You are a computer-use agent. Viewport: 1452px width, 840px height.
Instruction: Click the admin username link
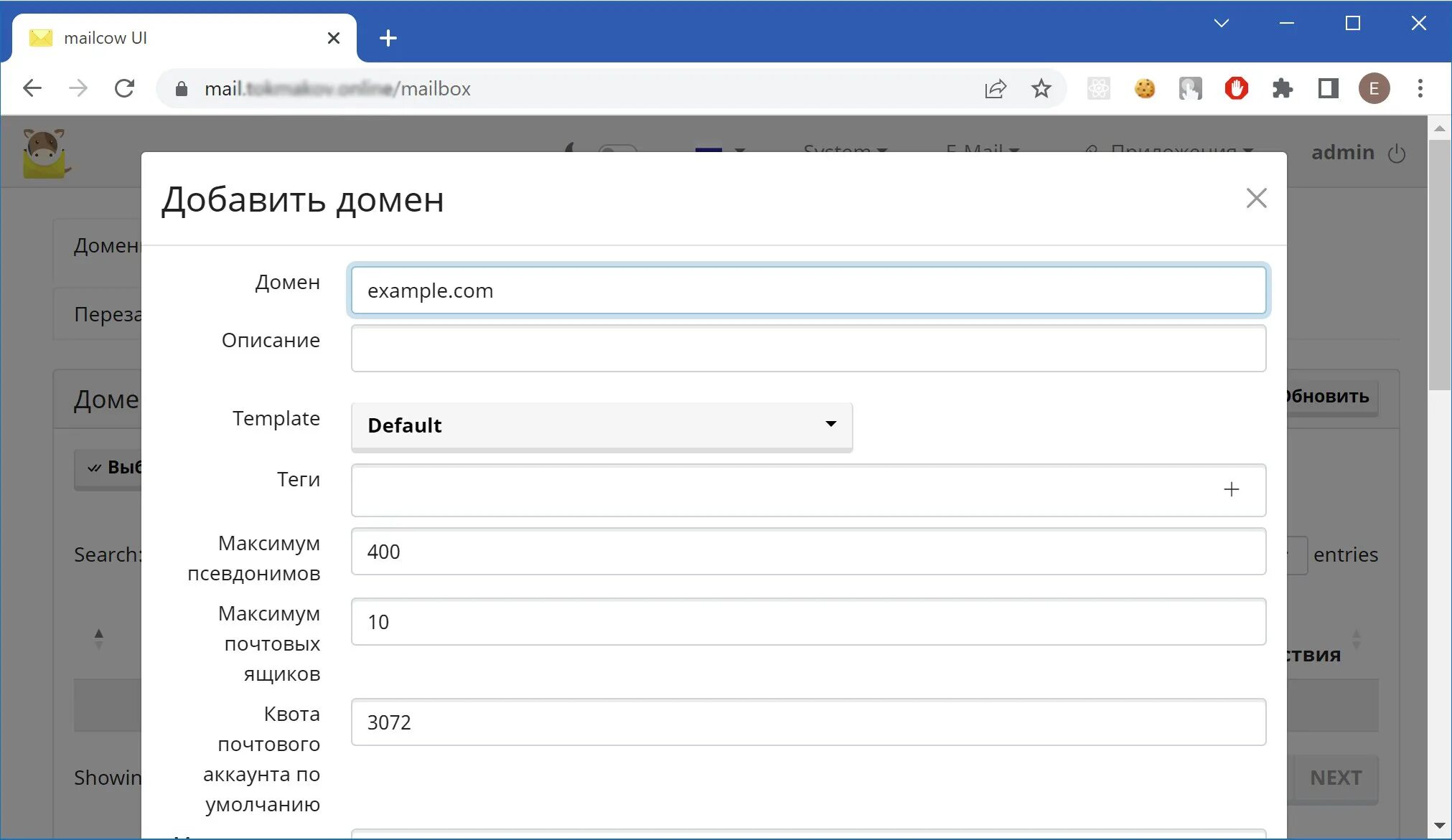coord(1342,152)
